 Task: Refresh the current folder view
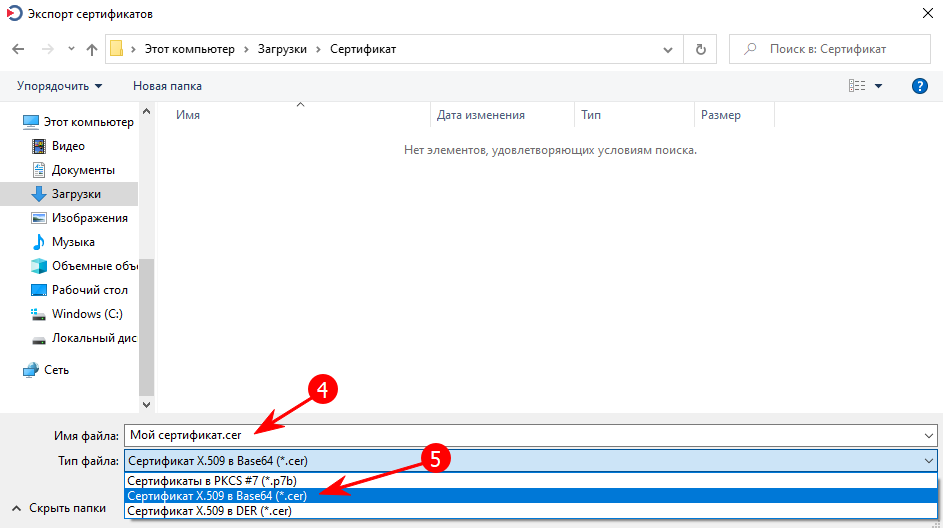click(x=701, y=49)
